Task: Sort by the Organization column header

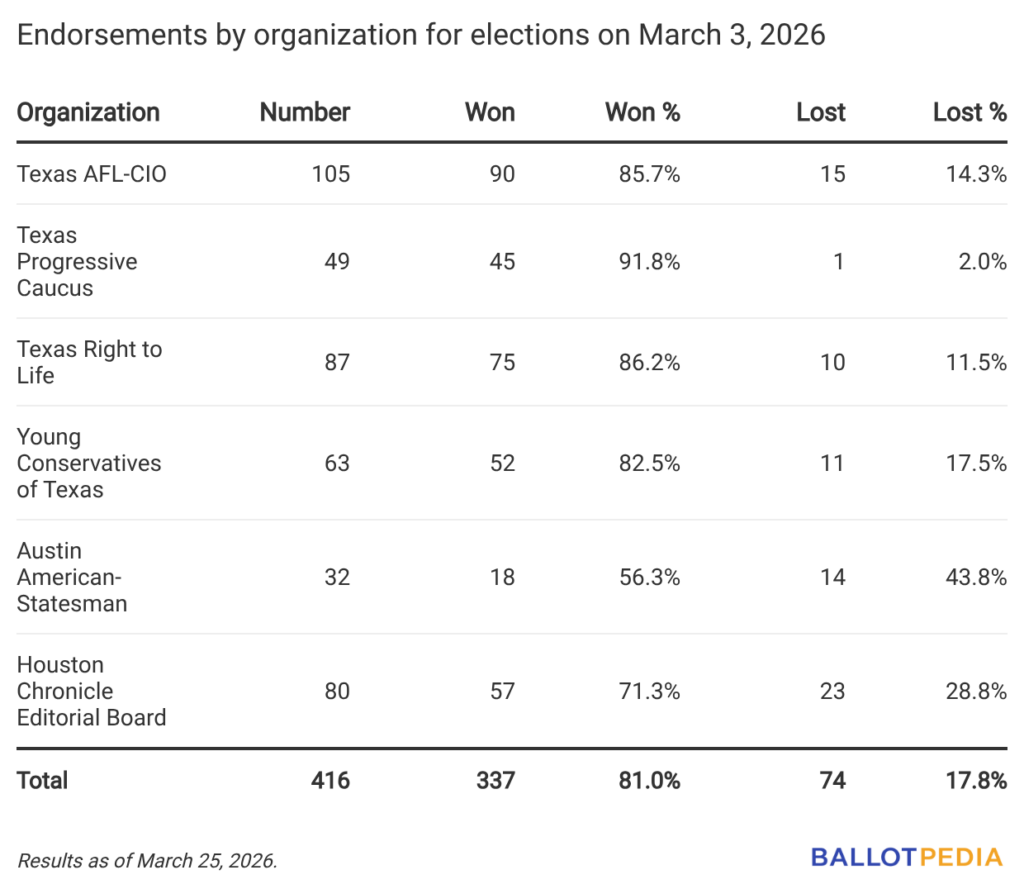Action: click(x=88, y=112)
